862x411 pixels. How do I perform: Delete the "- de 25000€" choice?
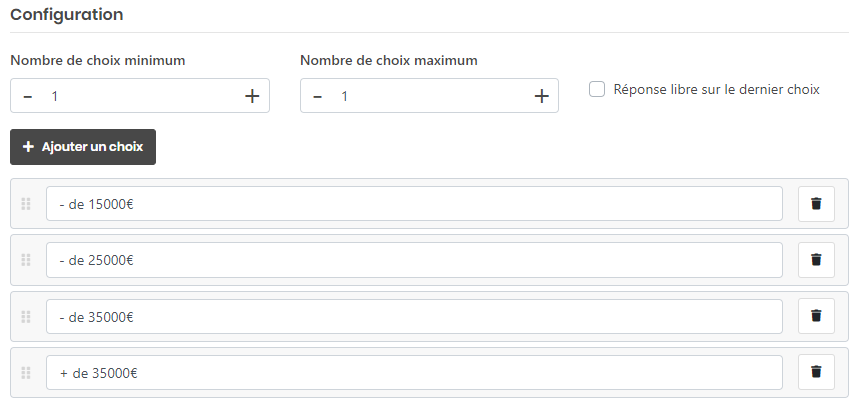pyautogui.click(x=816, y=260)
